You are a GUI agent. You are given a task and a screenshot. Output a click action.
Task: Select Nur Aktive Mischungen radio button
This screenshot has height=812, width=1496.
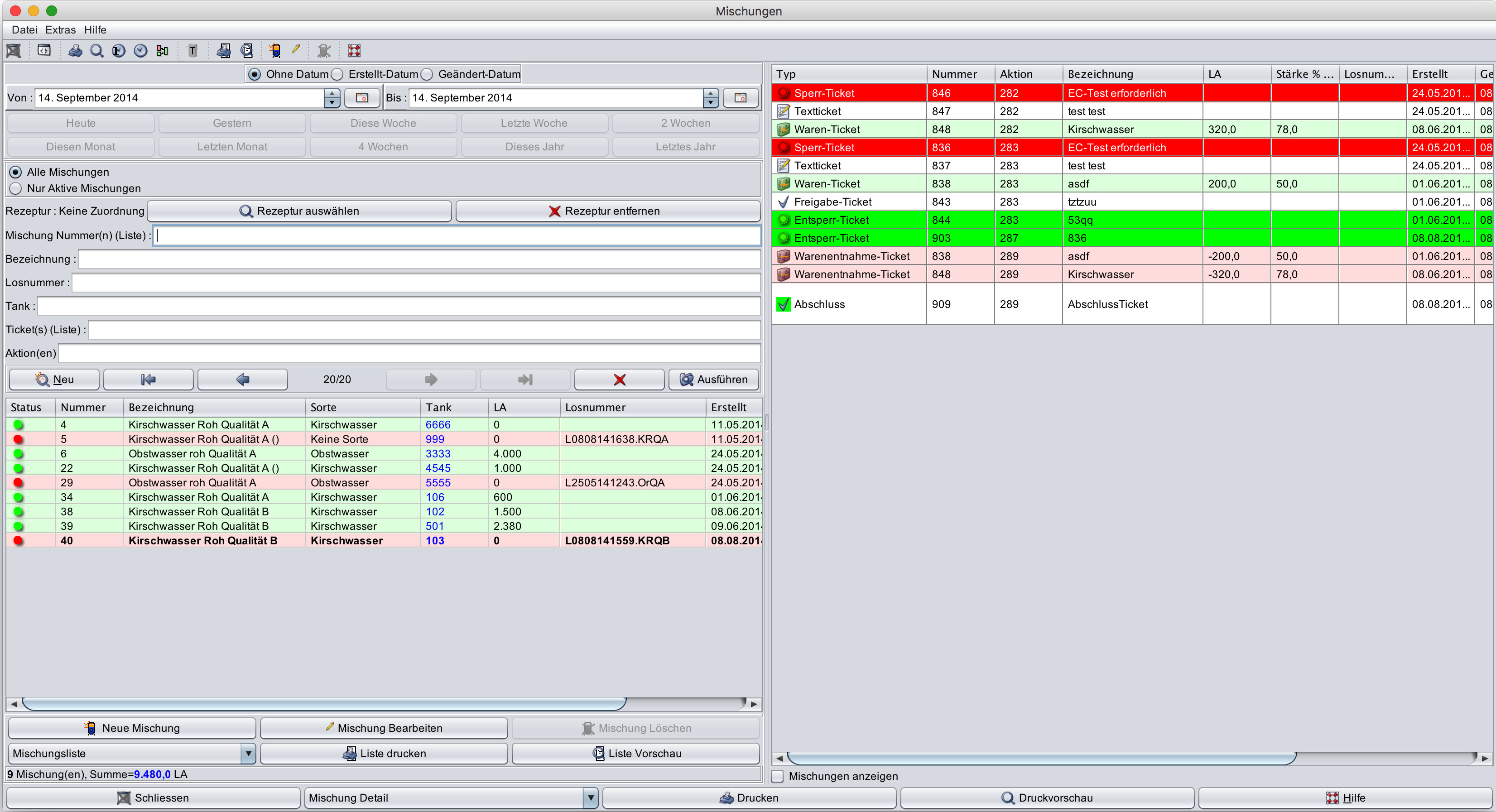tap(16, 188)
